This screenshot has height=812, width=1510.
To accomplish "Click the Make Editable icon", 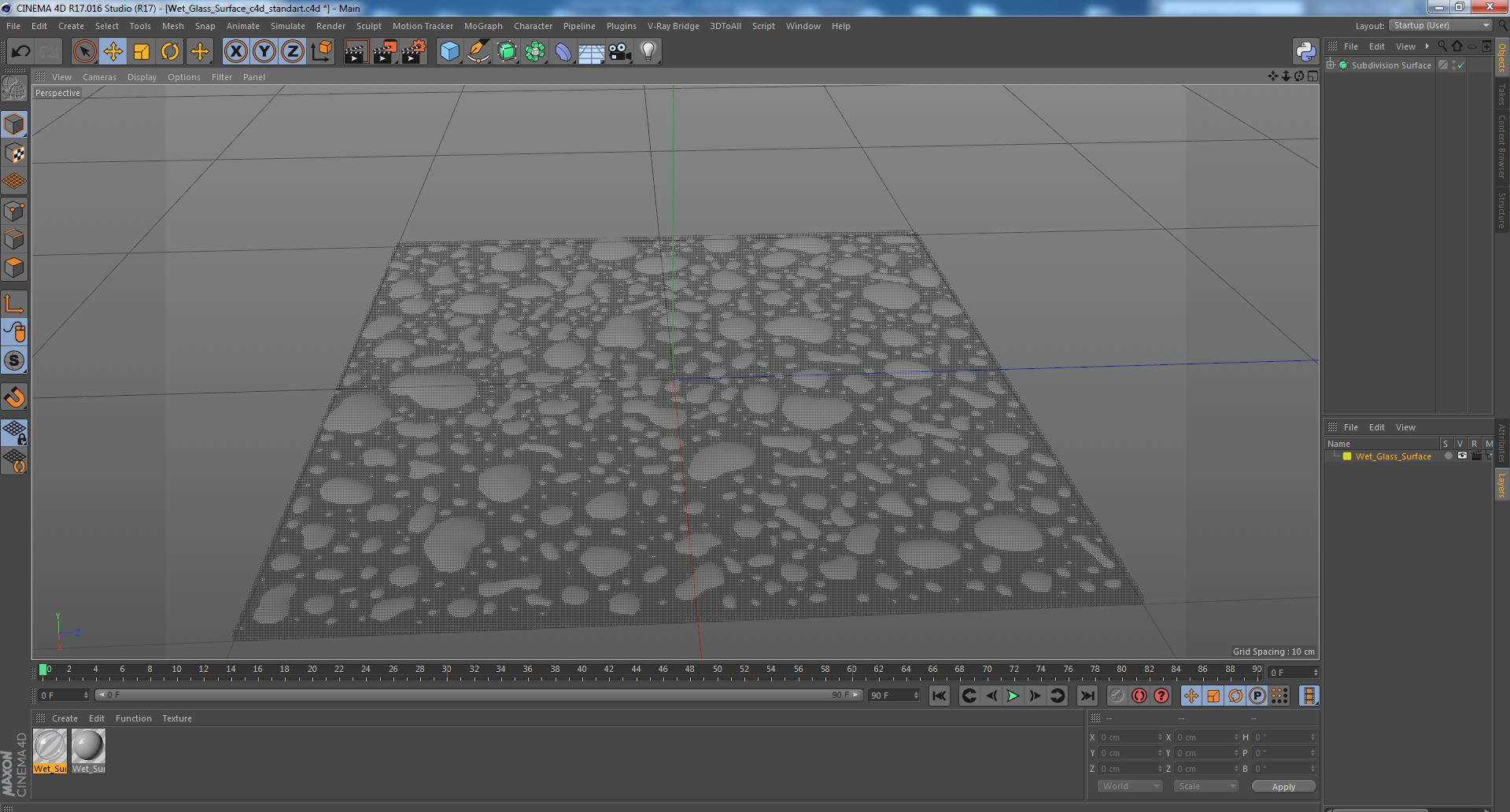I will 14,87.
